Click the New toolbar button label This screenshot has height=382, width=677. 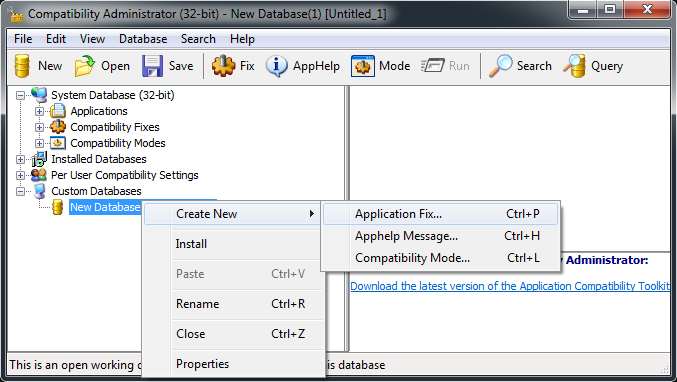click(50, 66)
